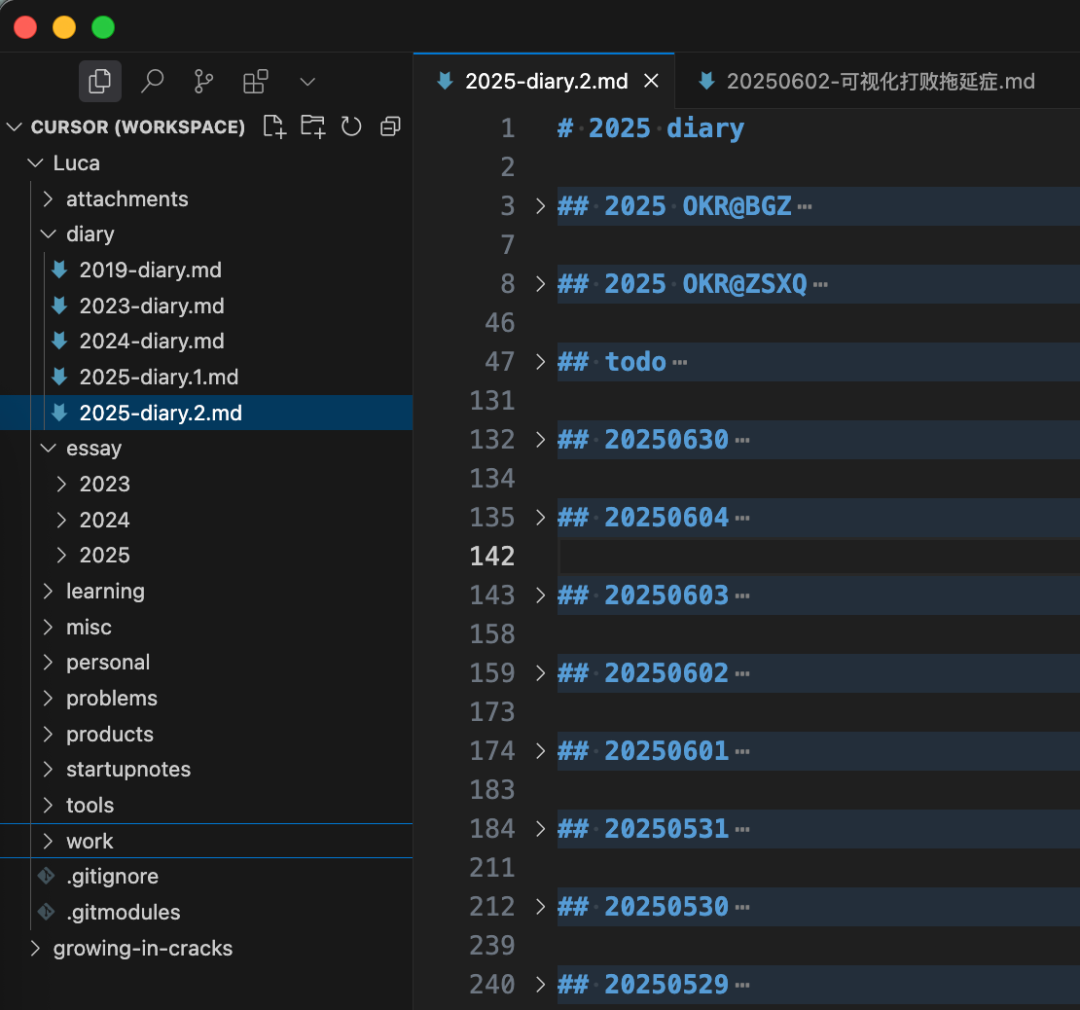
Task: Refresh the Explorer file tree
Action: coord(351,127)
